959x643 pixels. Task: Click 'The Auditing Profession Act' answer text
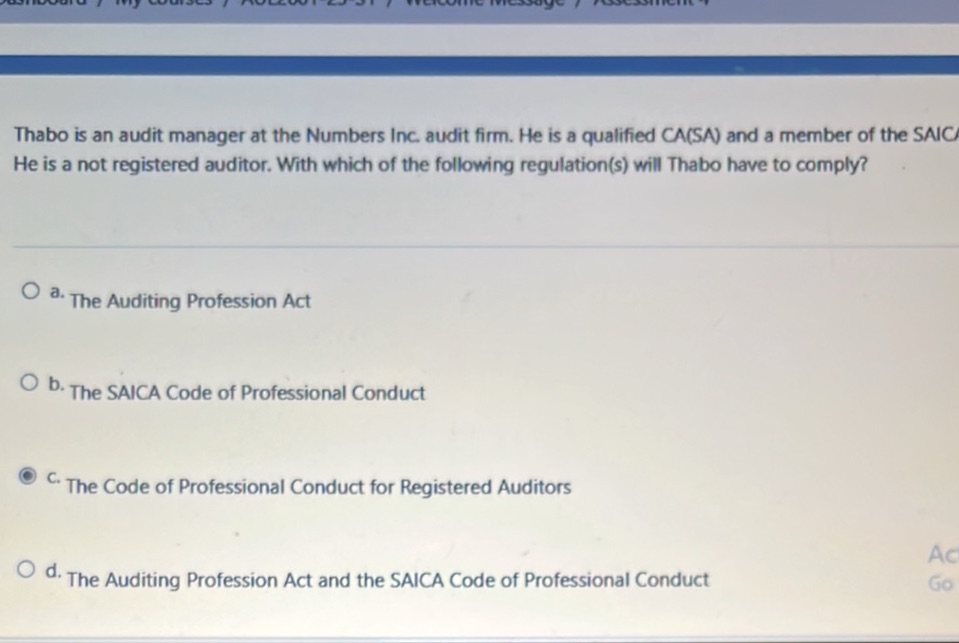pyautogui.click(x=190, y=301)
